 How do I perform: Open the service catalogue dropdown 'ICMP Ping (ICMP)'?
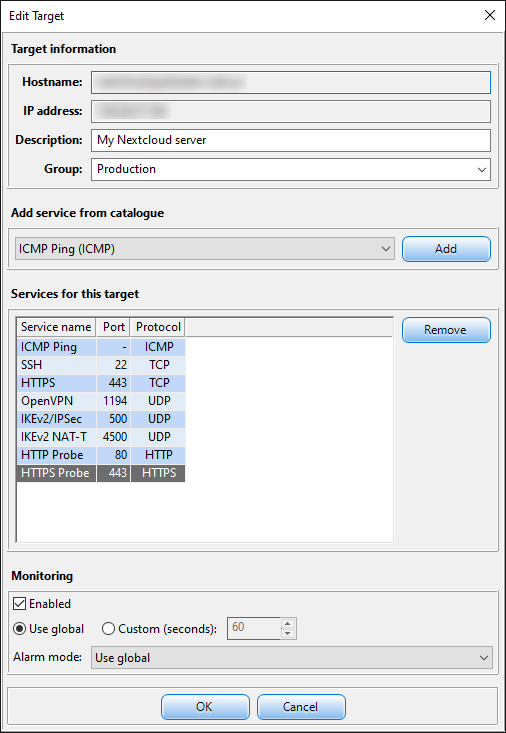[x=205, y=249]
